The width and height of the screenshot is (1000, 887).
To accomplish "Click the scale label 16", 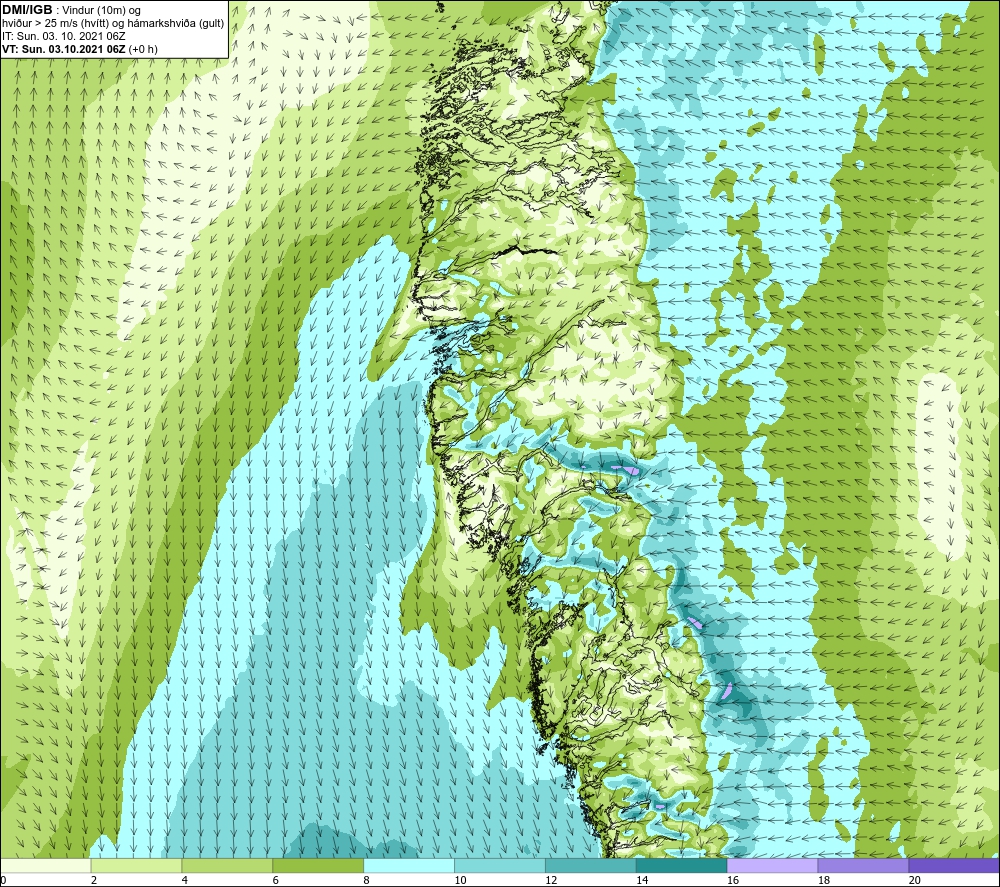I will [733, 880].
